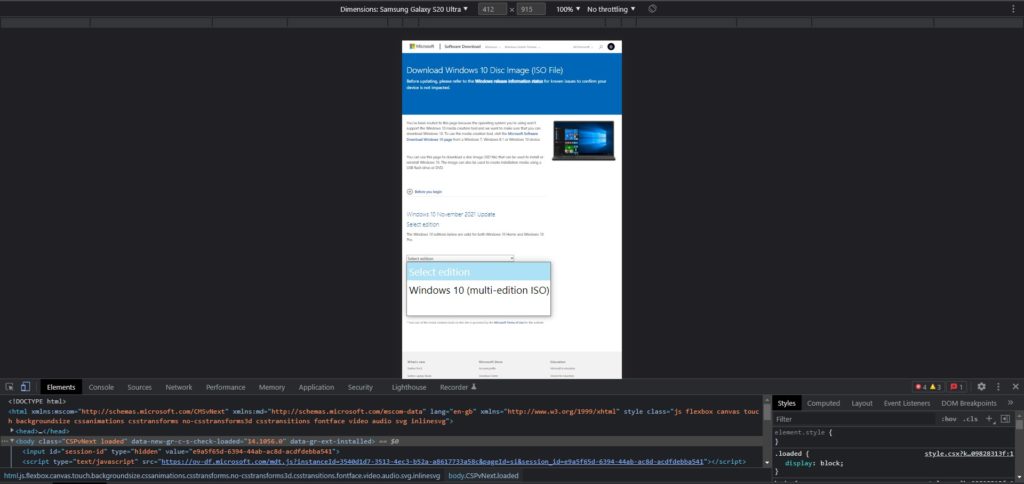
Task: Collapse the body element node
Action: point(12,442)
